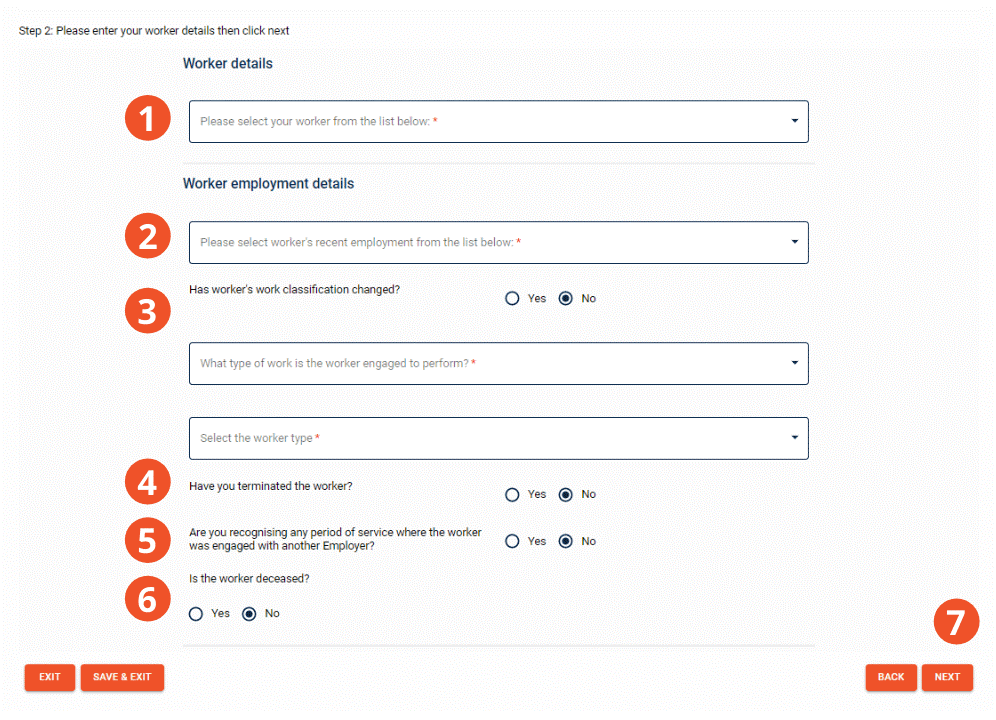This screenshot has height=720, width=996.
Task: Click the SAVE & EXIT button
Action: [122, 677]
